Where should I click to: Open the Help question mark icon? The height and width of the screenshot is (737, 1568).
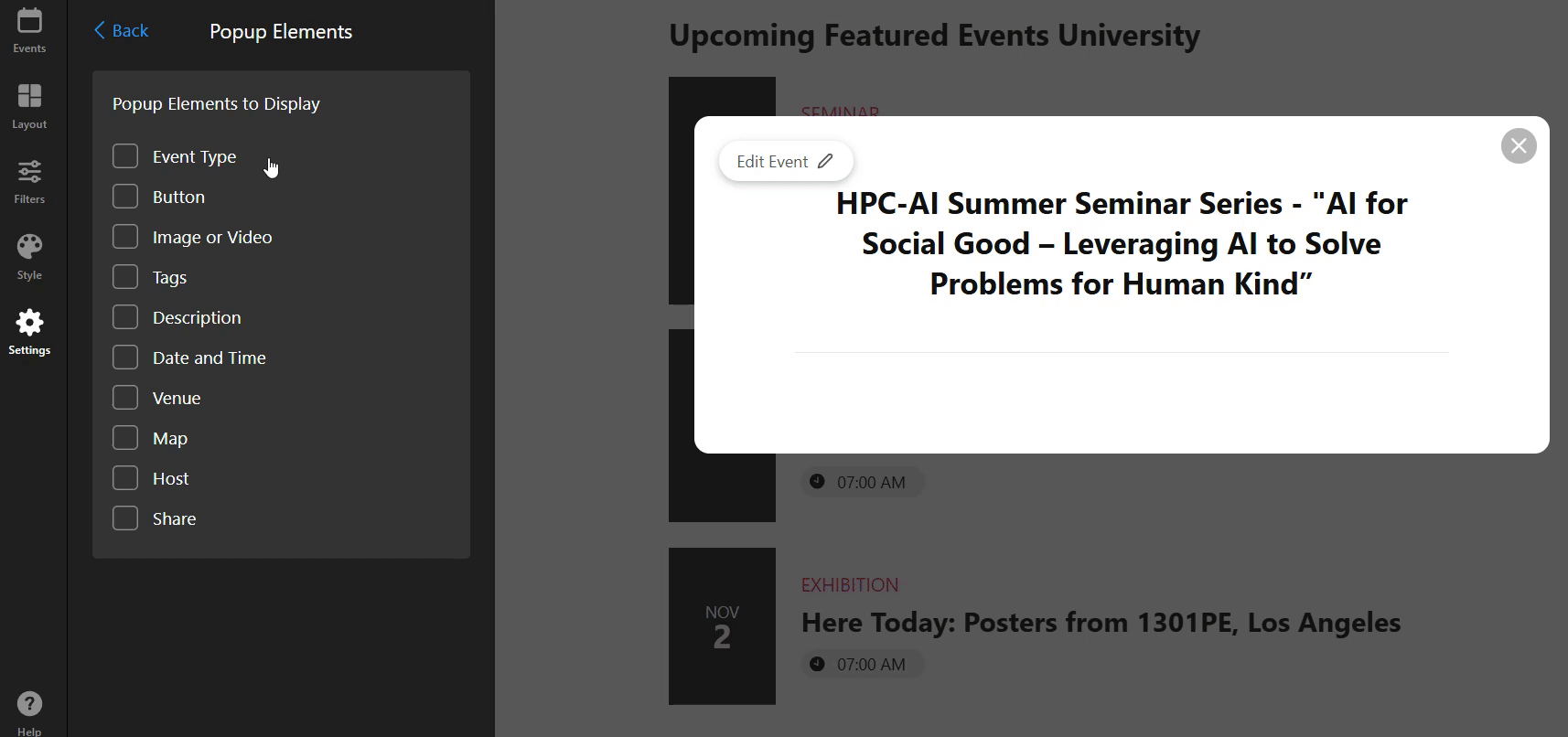tap(29, 704)
